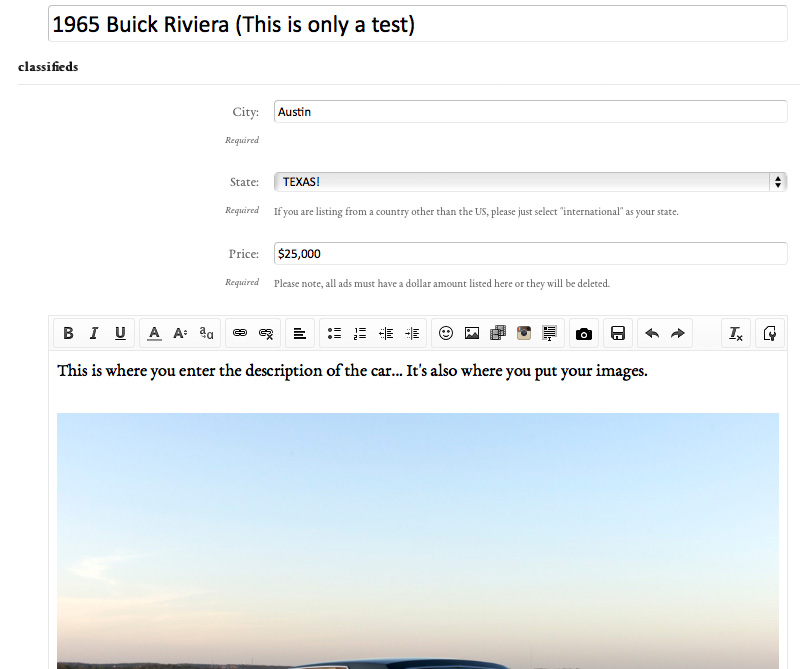The width and height of the screenshot is (800, 669).
Task: Click the description text in the editor
Action: coord(352,370)
